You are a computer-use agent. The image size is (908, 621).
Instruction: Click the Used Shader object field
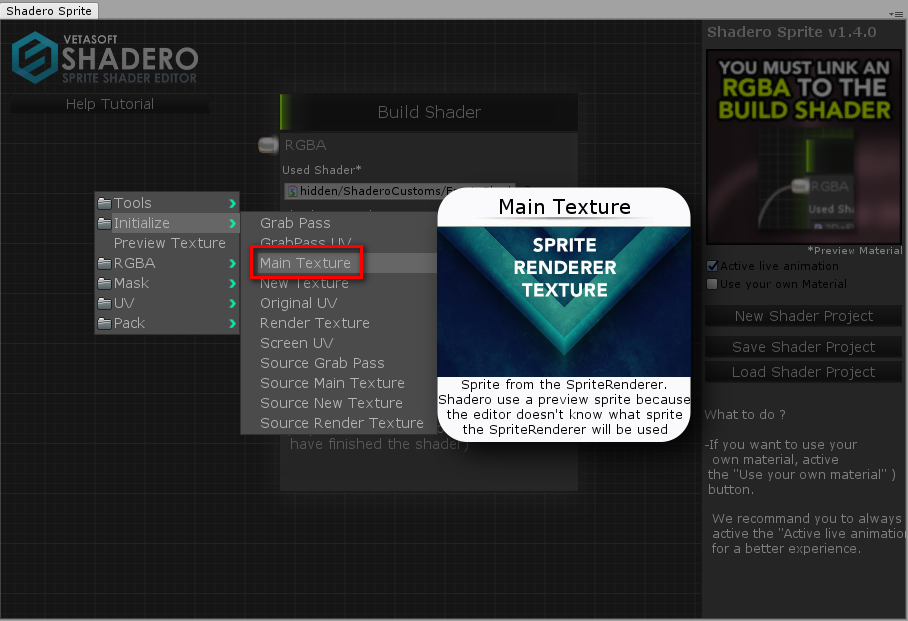[400, 191]
